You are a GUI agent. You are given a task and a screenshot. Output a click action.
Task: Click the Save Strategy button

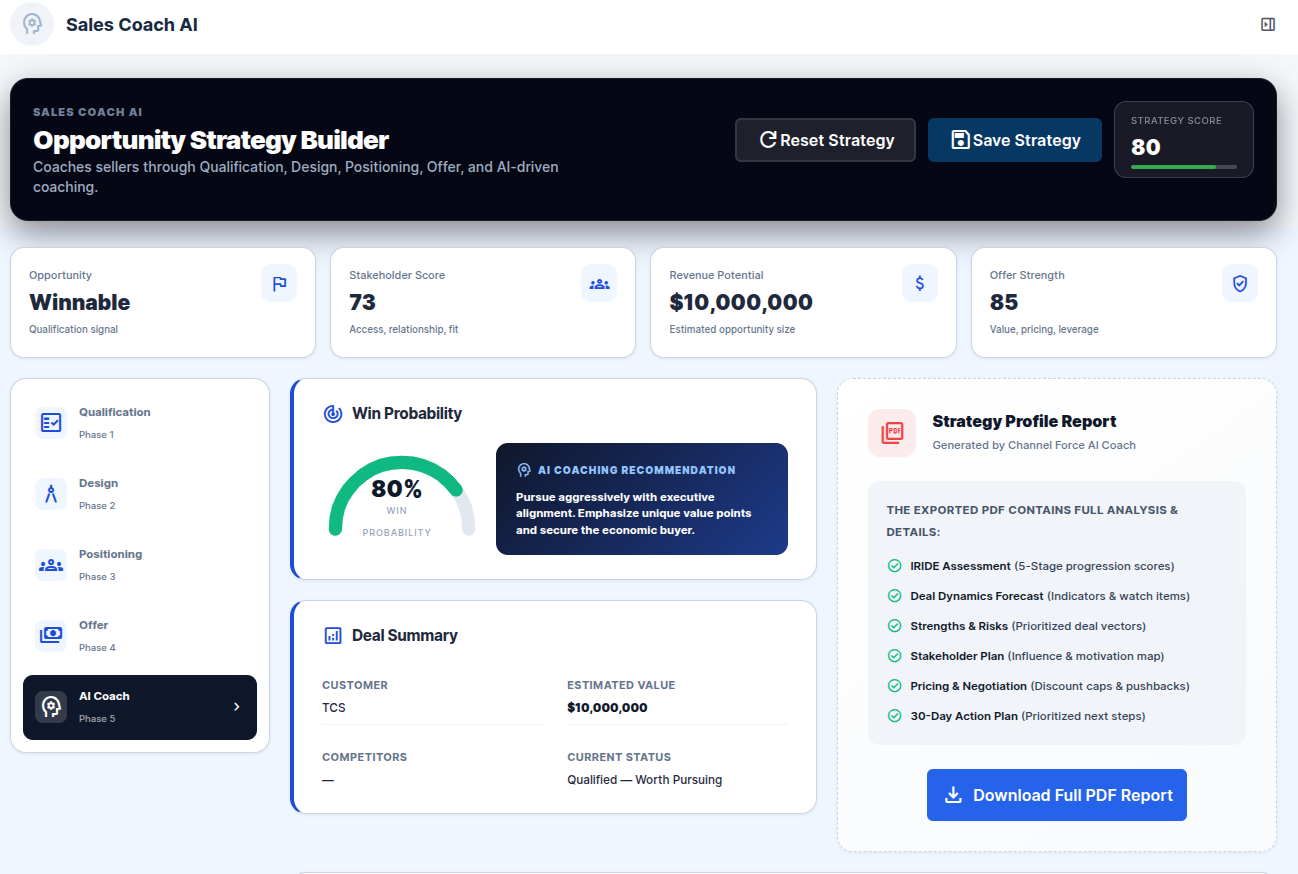coord(1015,140)
